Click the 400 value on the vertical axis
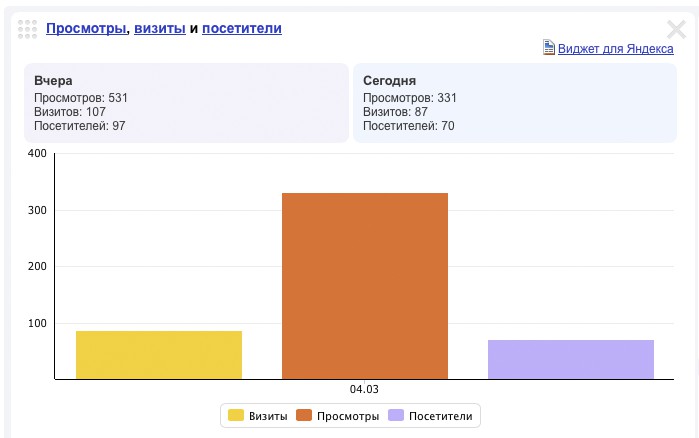Screen dimensions: 699x438 point(38,154)
